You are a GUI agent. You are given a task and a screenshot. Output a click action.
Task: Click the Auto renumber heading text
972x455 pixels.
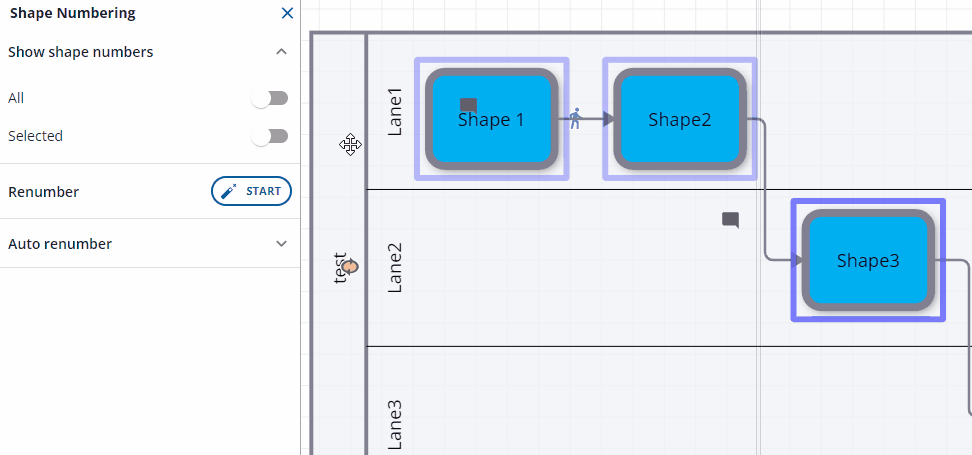coord(60,244)
